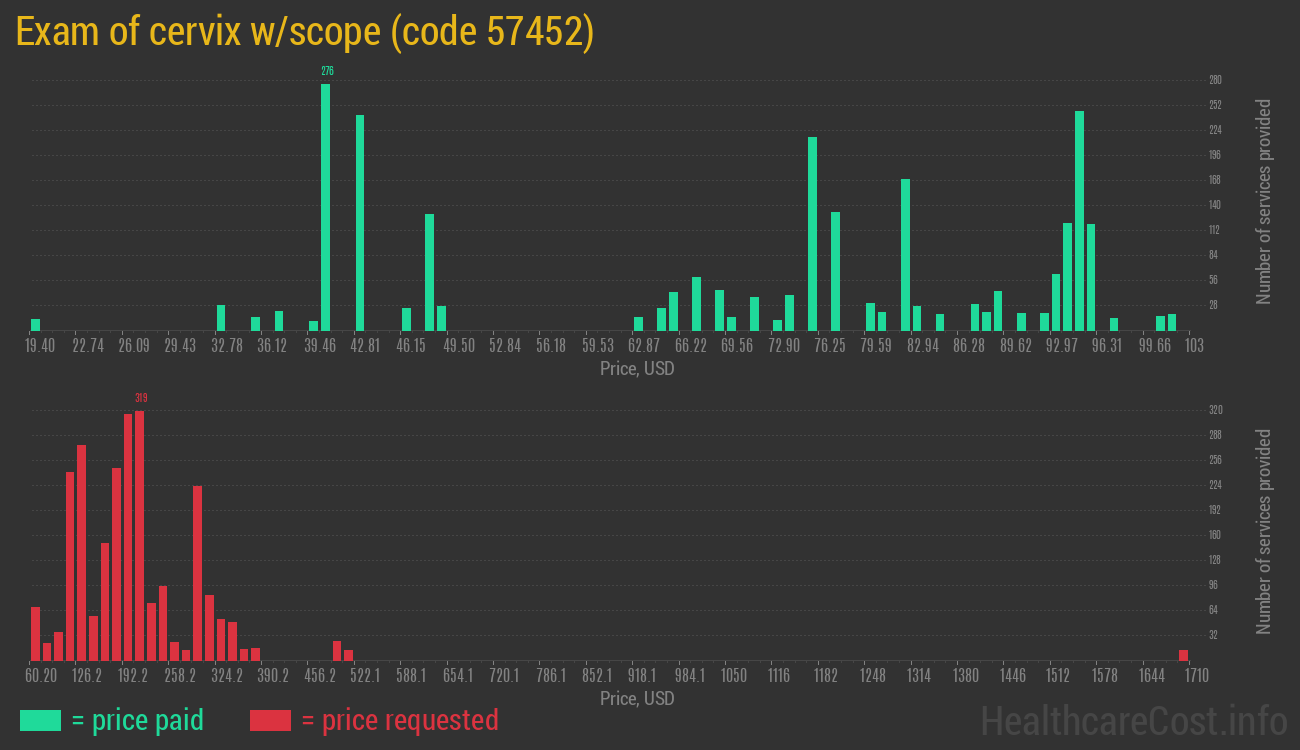
Task: Click the 60.20 tick on the red chart axis
Action: pyautogui.click(x=40, y=676)
